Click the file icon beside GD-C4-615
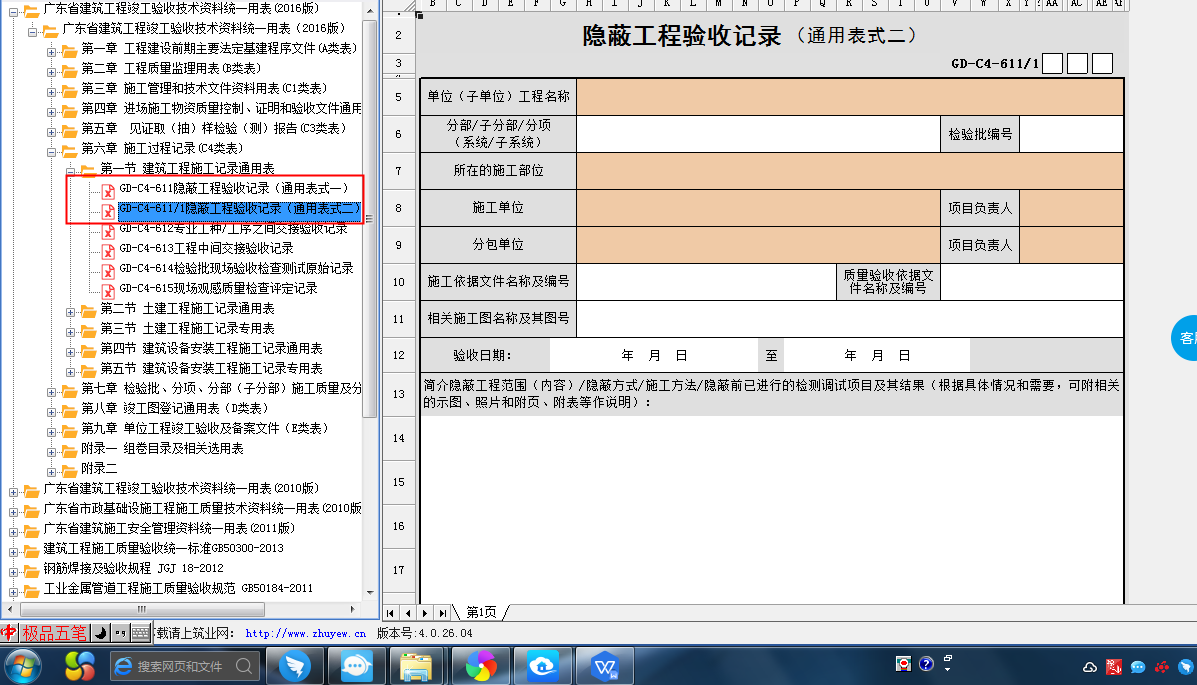The width and height of the screenshot is (1197, 685). (108, 289)
